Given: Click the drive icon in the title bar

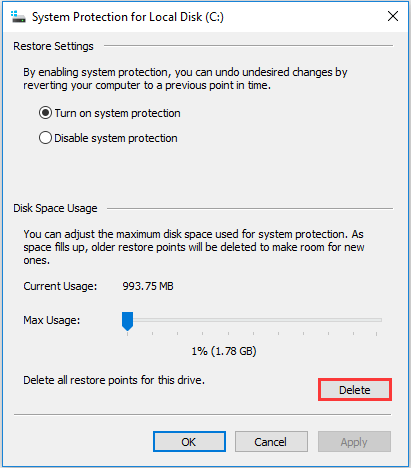Looking at the screenshot, I should pyautogui.click(x=18, y=17).
